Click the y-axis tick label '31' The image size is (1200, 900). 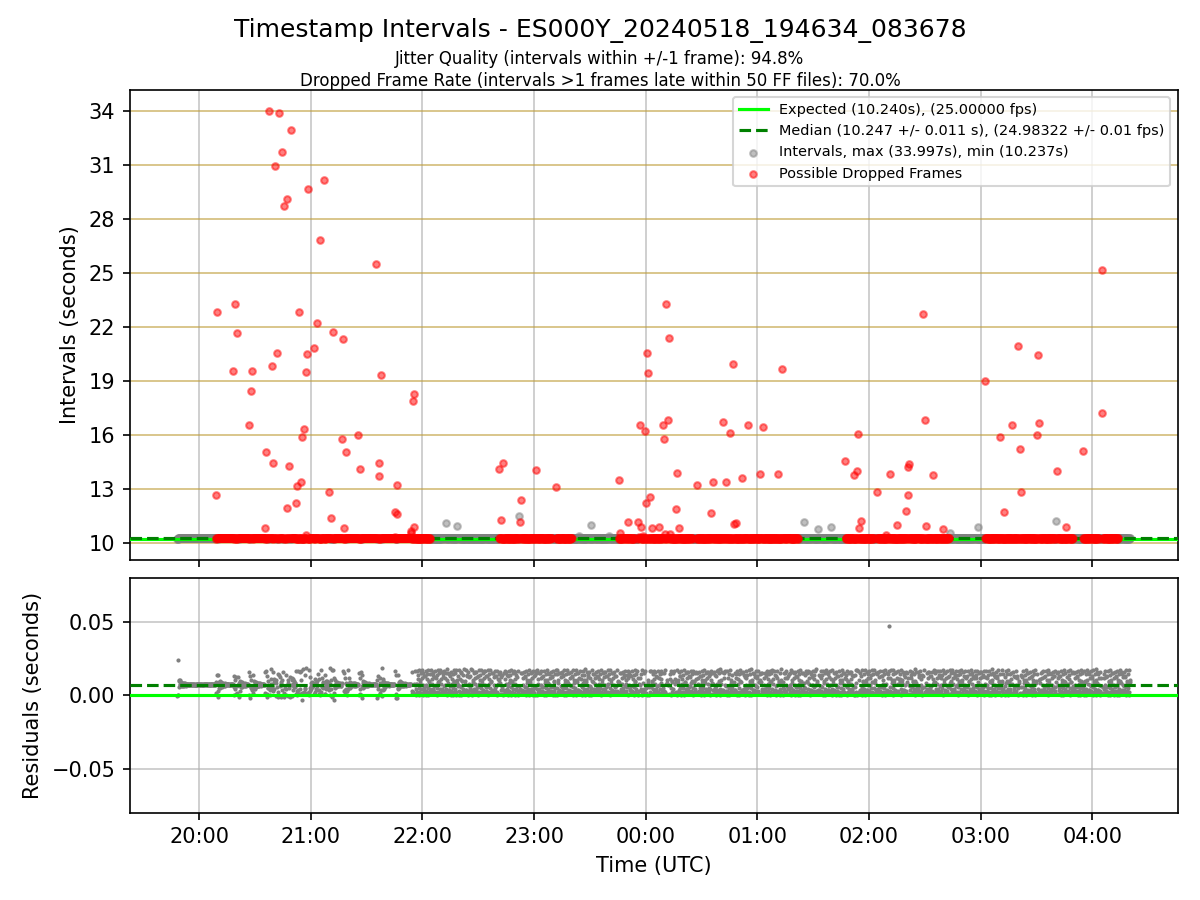[x=104, y=165]
